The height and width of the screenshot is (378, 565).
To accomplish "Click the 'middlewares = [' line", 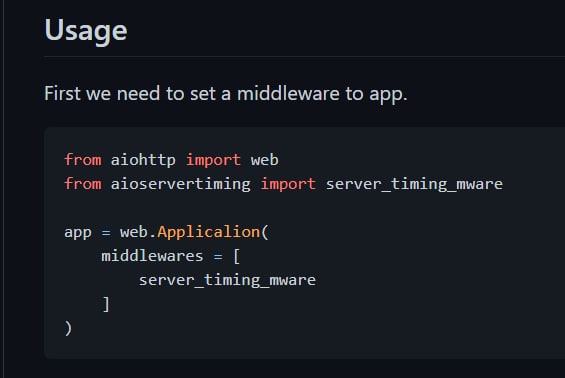I will click(x=170, y=256).
